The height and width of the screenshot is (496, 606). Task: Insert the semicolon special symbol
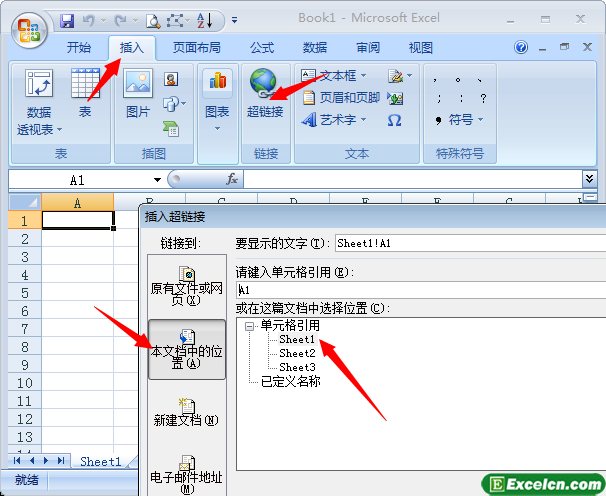(x=439, y=99)
